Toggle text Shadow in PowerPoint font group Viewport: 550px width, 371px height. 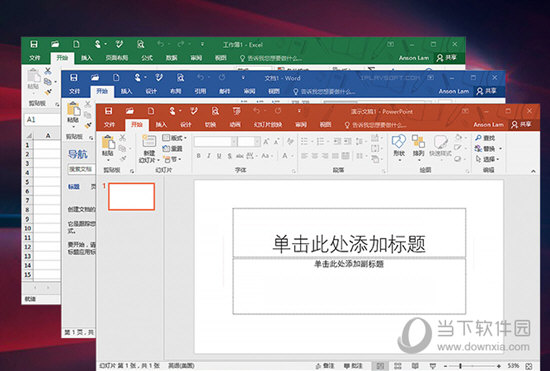[229, 156]
